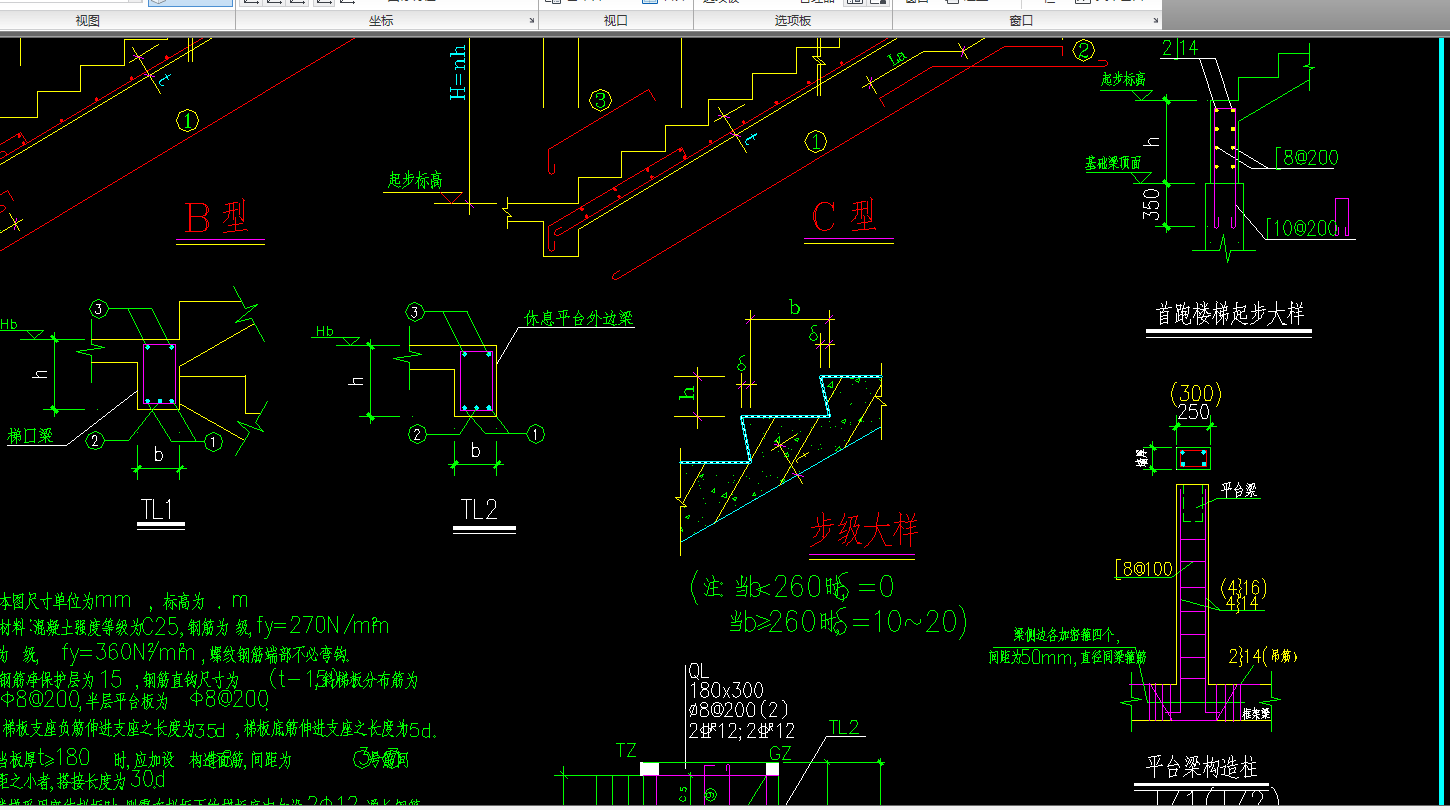Select the "GZ" column label
Viewport: 1450px width, 810px height.
[780, 751]
